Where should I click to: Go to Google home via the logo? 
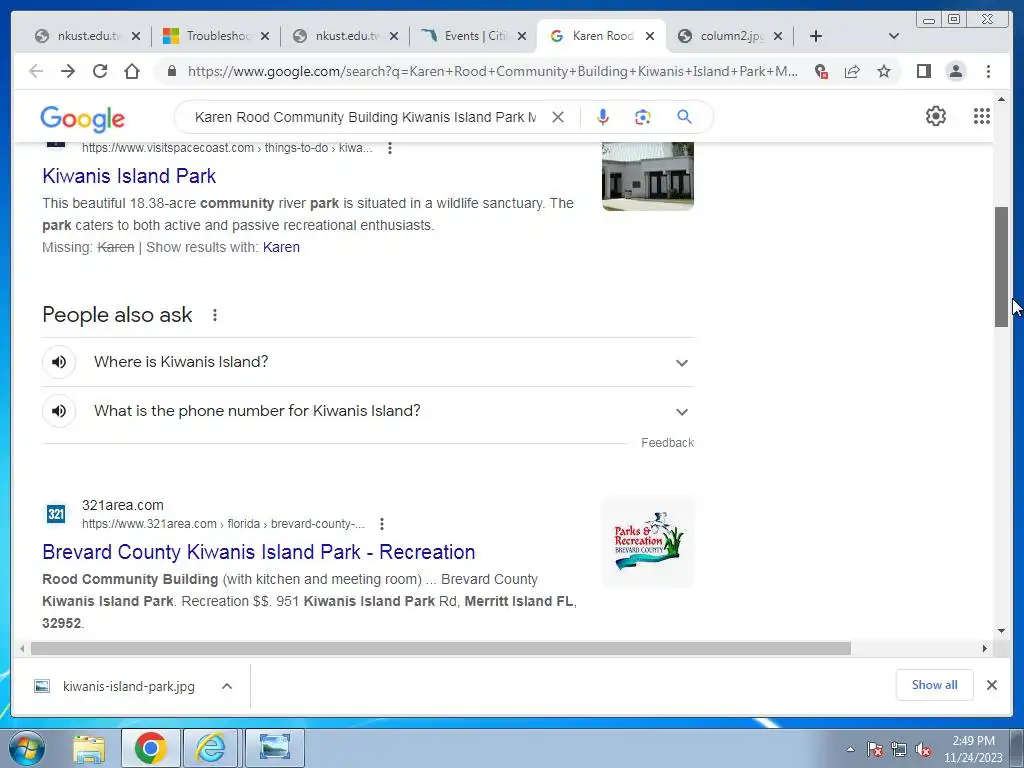click(82, 118)
